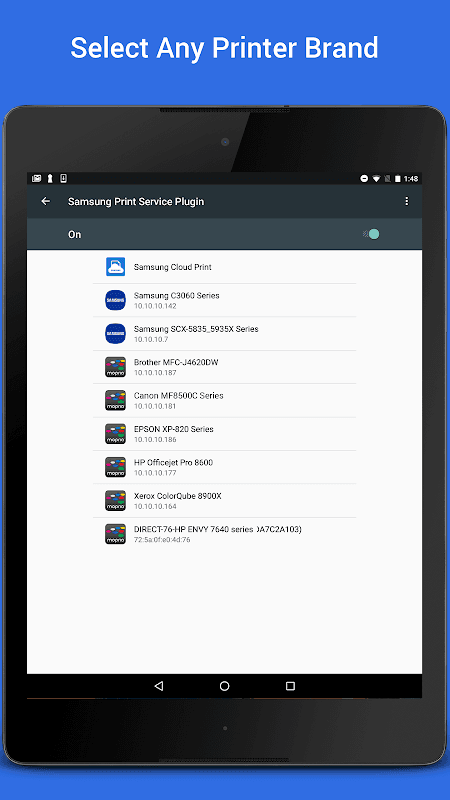Click IP address 10.10.10.7

click(151, 339)
